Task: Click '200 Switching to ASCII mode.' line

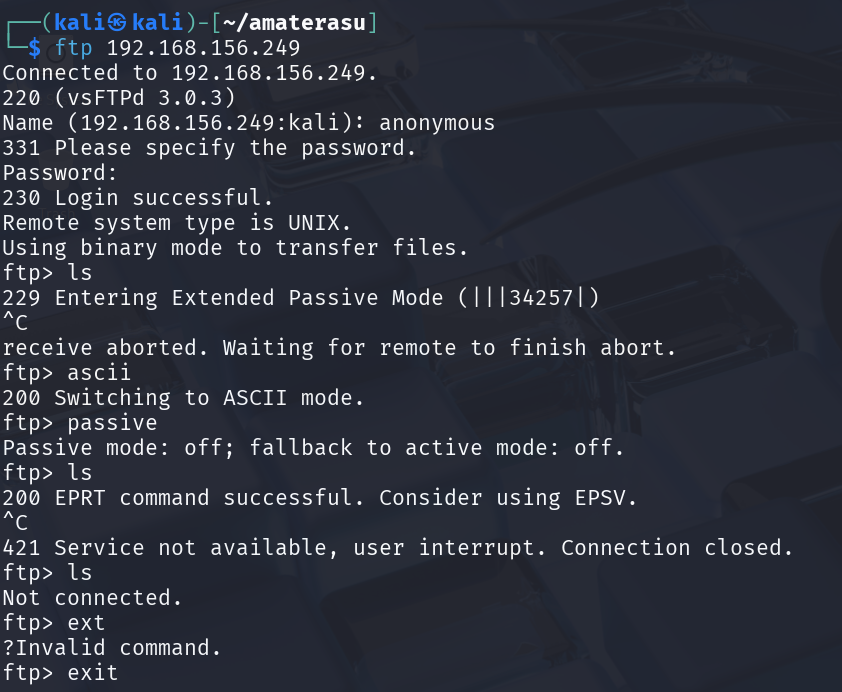Action: (183, 398)
